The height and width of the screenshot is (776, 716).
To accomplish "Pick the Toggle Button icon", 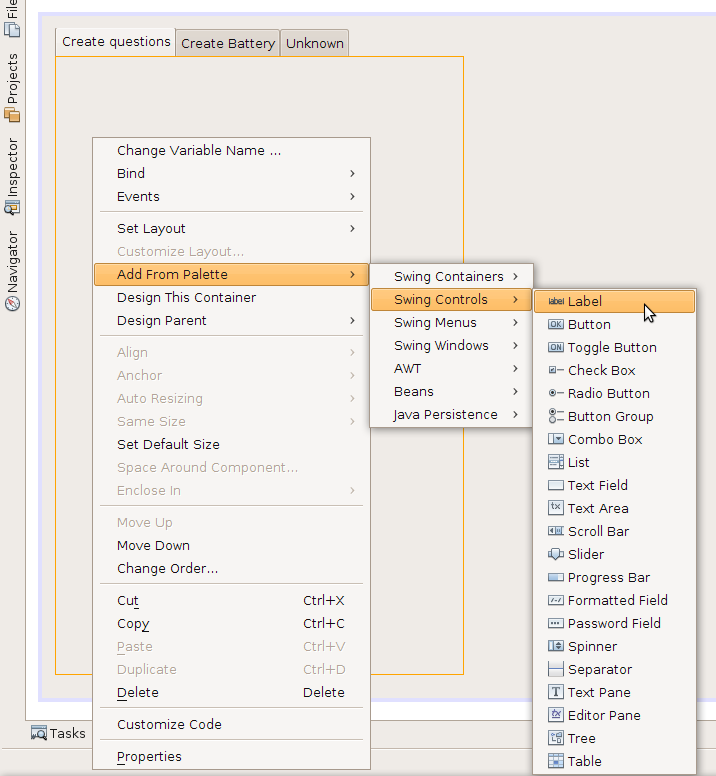I will (556, 347).
